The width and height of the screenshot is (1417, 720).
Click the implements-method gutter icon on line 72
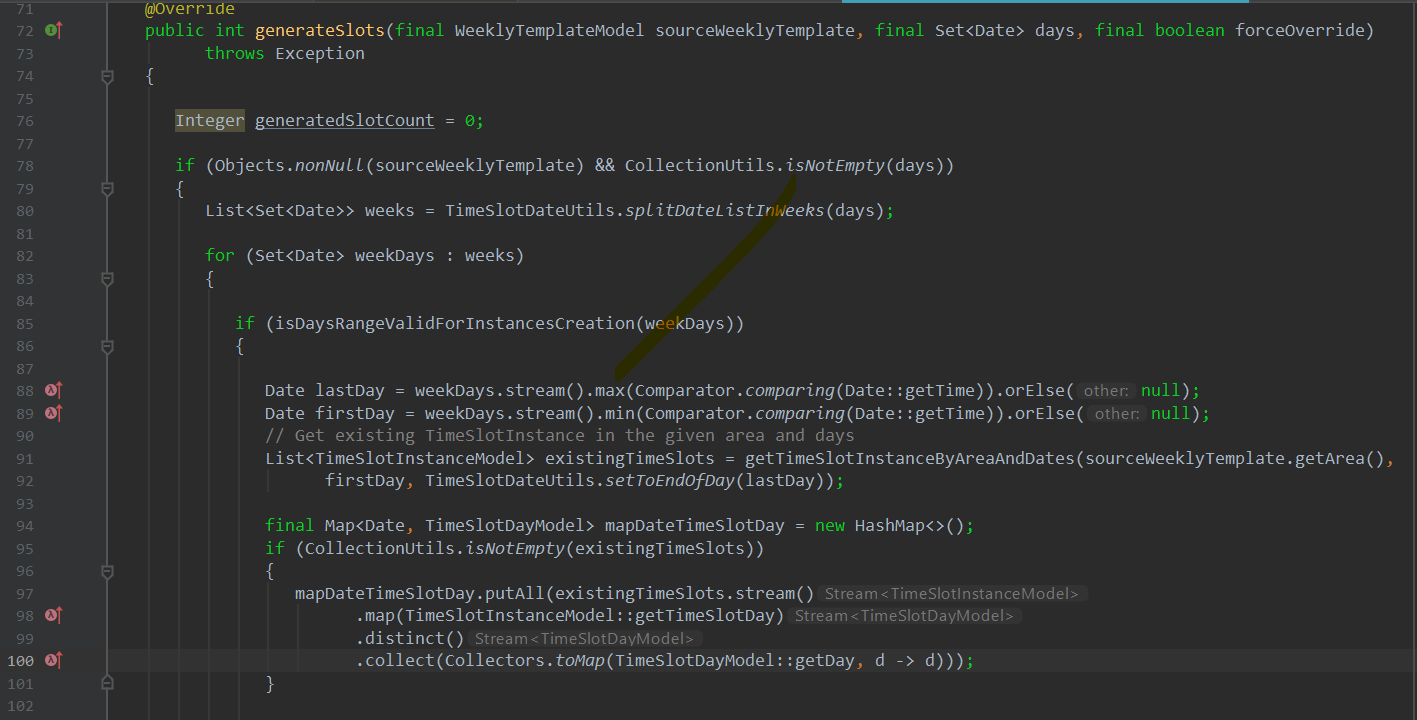53,31
